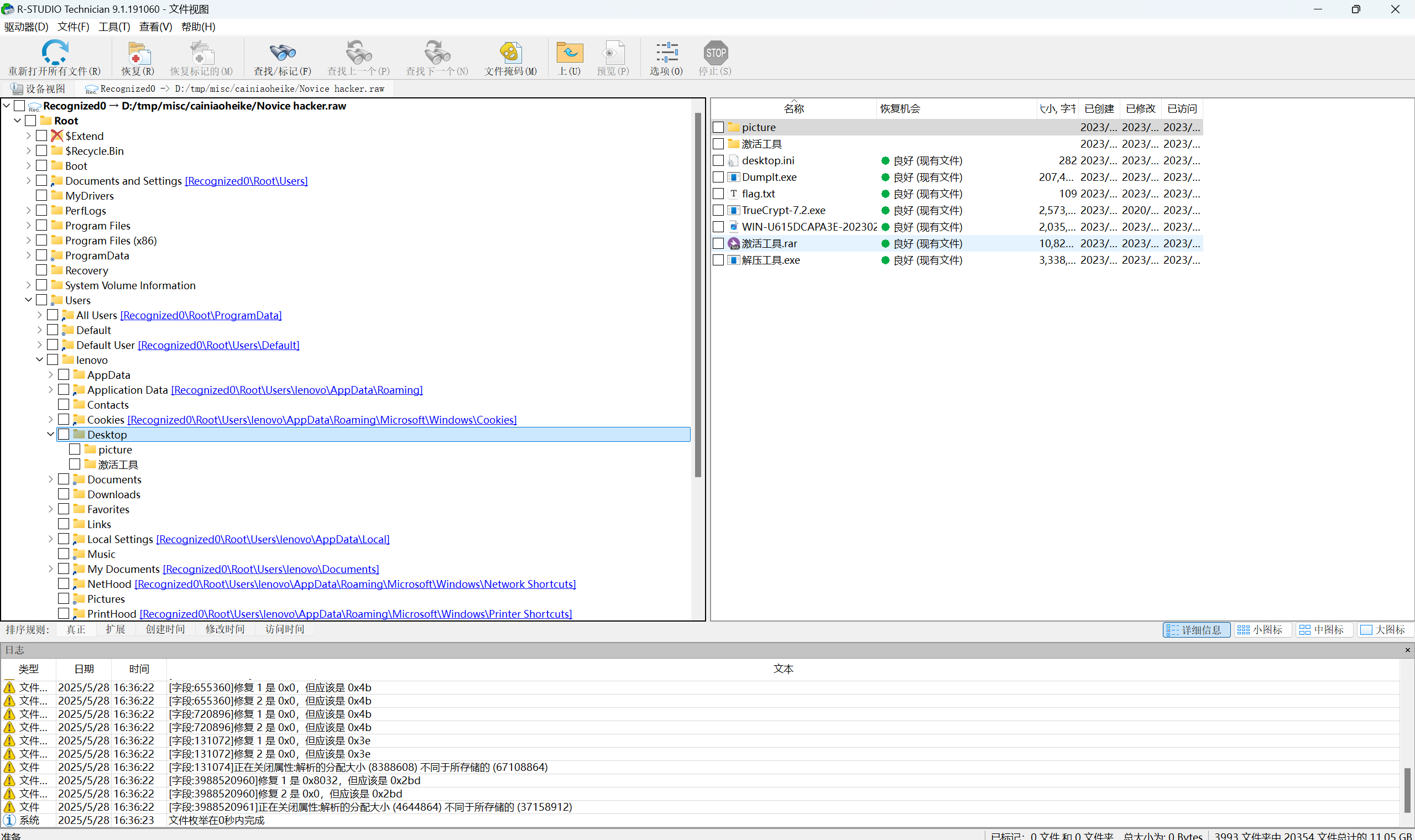Click the system info icon in log
1415x840 pixels.
click(9, 820)
